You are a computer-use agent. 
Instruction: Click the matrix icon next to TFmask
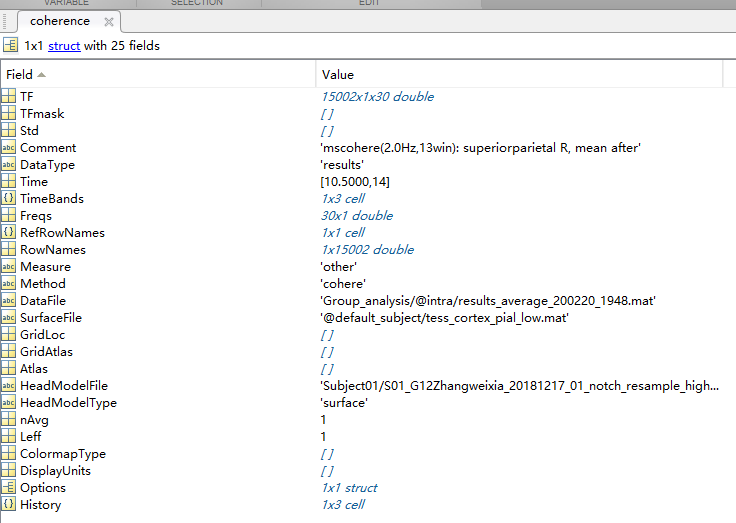(x=8, y=113)
